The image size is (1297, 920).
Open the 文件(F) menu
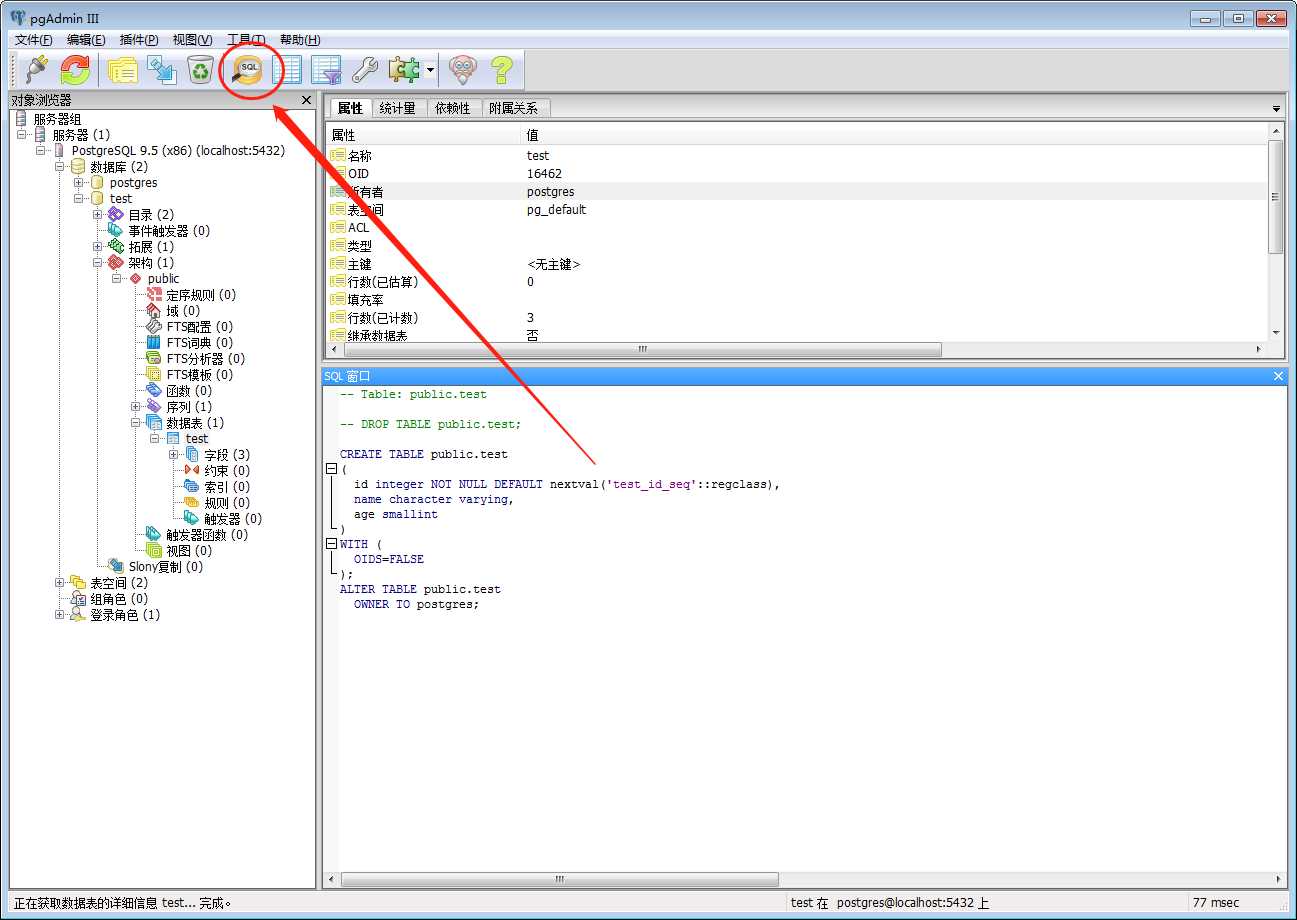coord(33,40)
